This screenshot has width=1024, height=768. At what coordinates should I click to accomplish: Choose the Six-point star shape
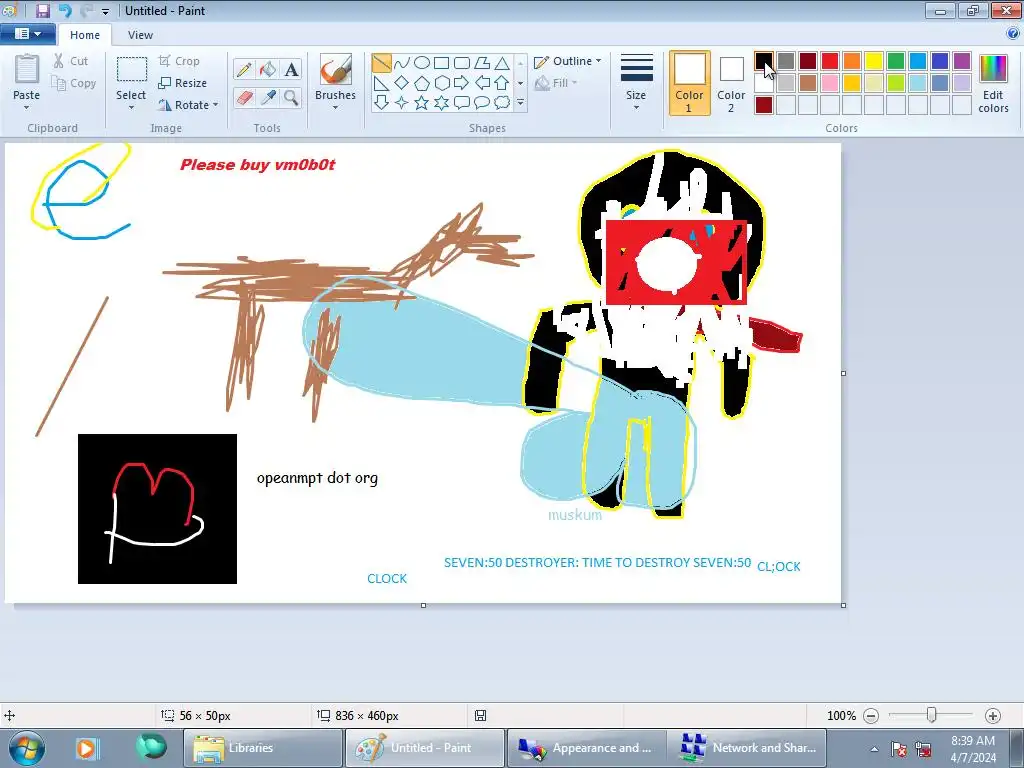pos(441,103)
